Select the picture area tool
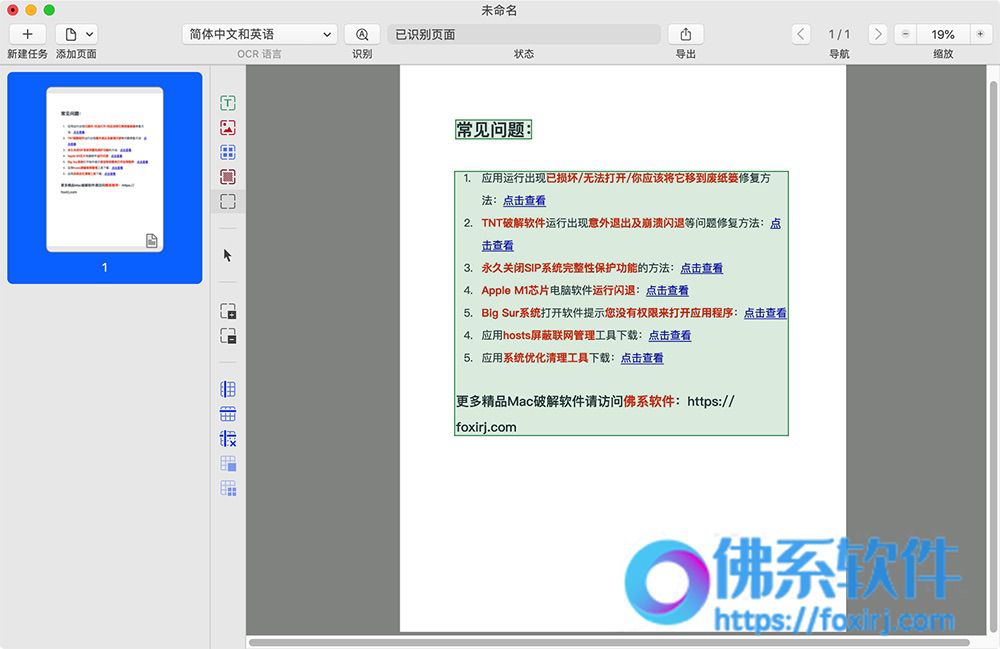The width and height of the screenshot is (1000, 649). pos(228,128)
